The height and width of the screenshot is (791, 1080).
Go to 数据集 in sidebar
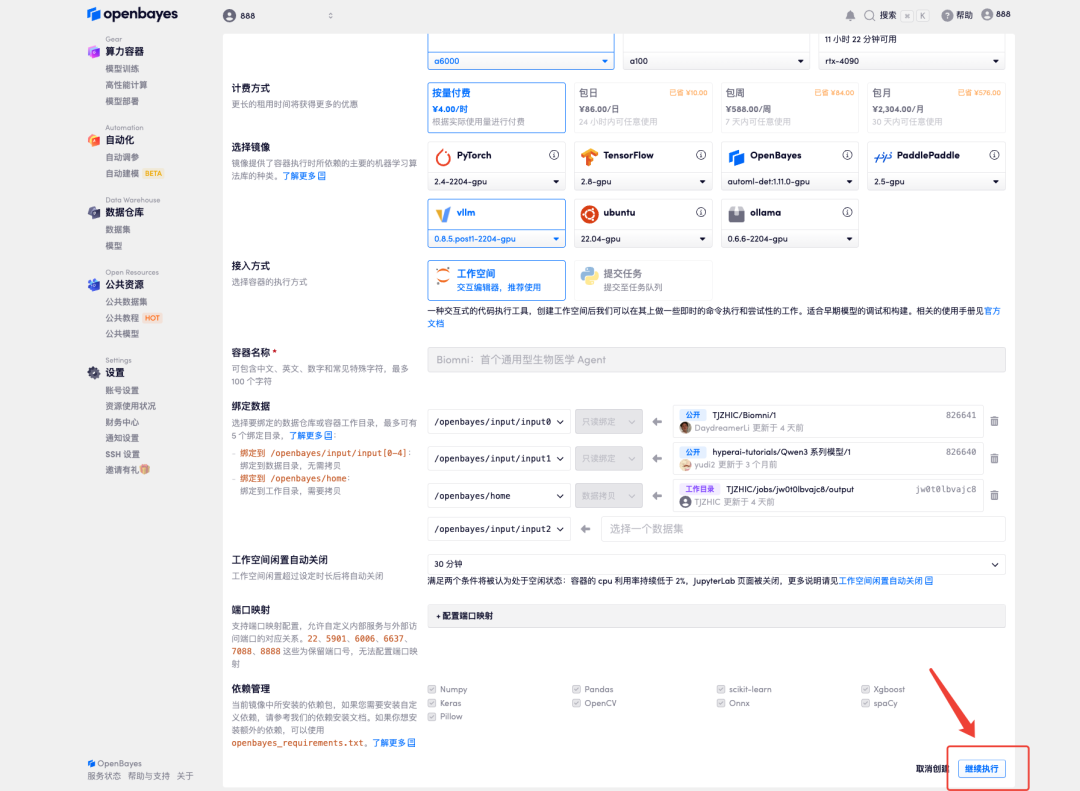(118, 229)
